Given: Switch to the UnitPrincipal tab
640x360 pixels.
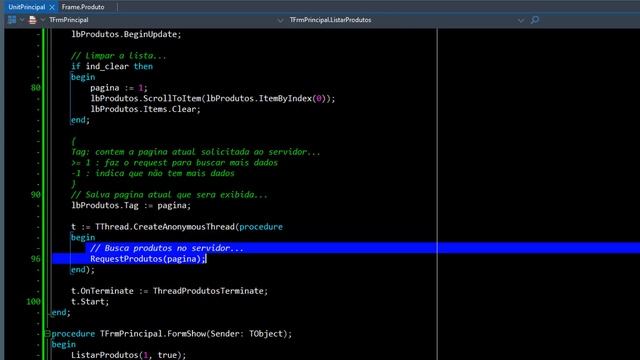Looking at the screenshot, I should coord(27,7).
